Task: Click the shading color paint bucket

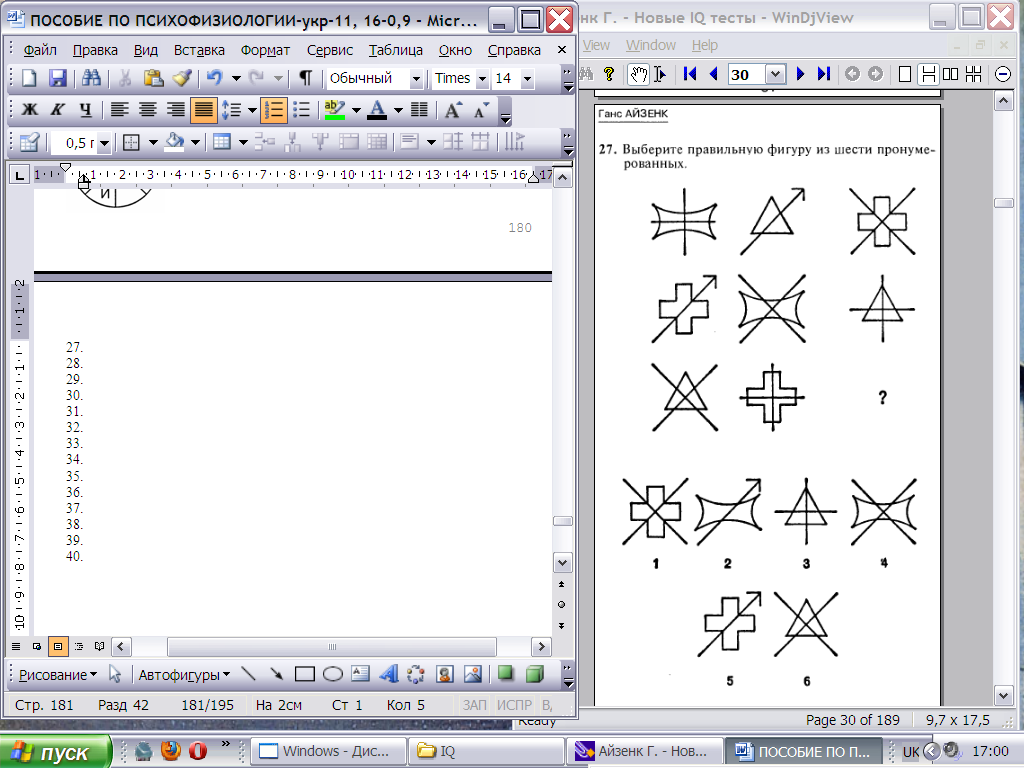Action: [x=174, y=142]
